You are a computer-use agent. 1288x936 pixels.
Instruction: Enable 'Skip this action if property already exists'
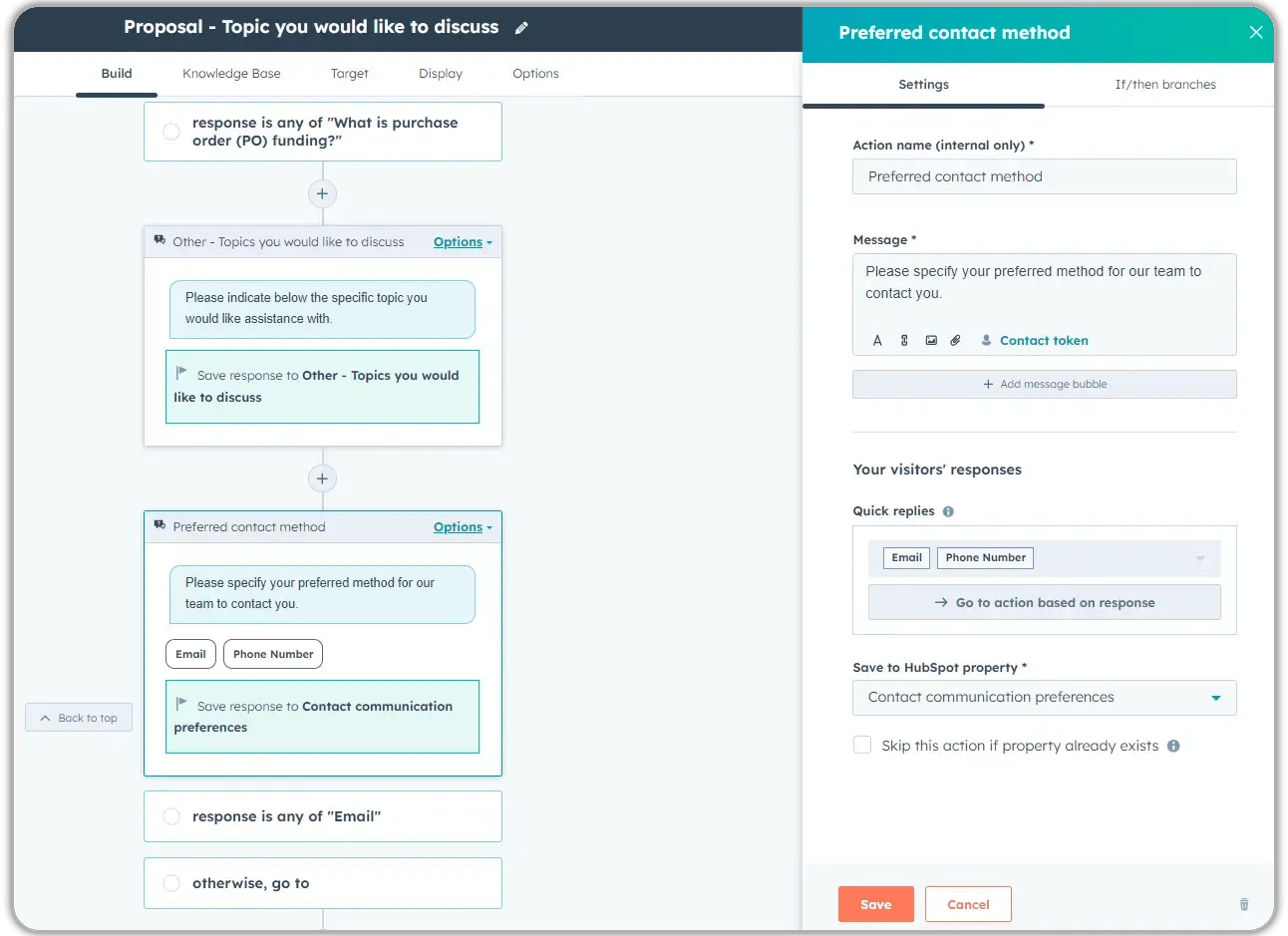(x=861, y=745)
